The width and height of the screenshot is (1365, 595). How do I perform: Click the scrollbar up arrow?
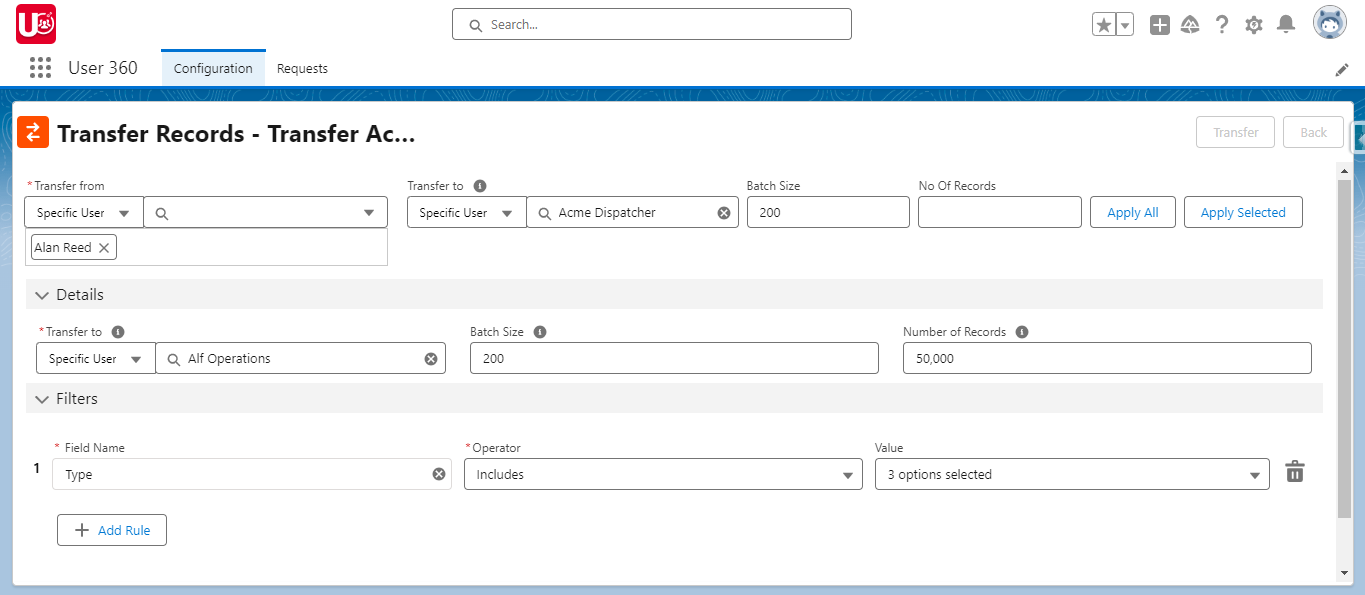tap(1344, 171)
